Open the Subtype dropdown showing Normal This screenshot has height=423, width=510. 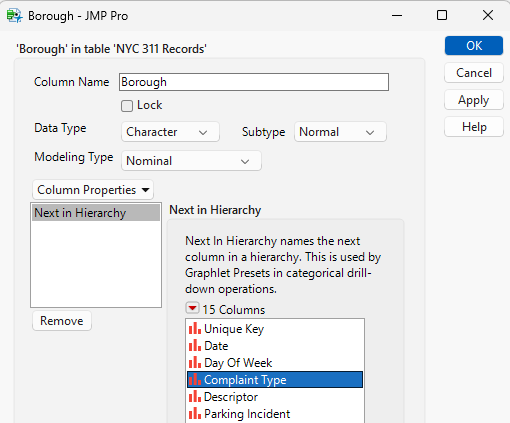pyautogui.click(x=340, y=132)
